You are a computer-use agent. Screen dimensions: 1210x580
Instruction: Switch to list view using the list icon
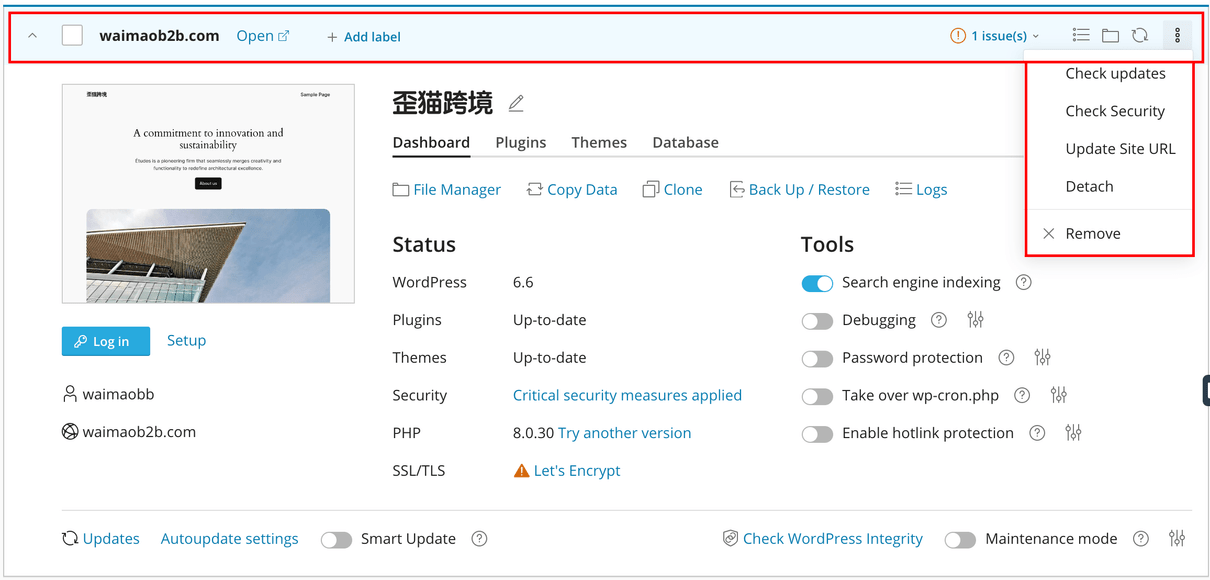click(1080, 34)
